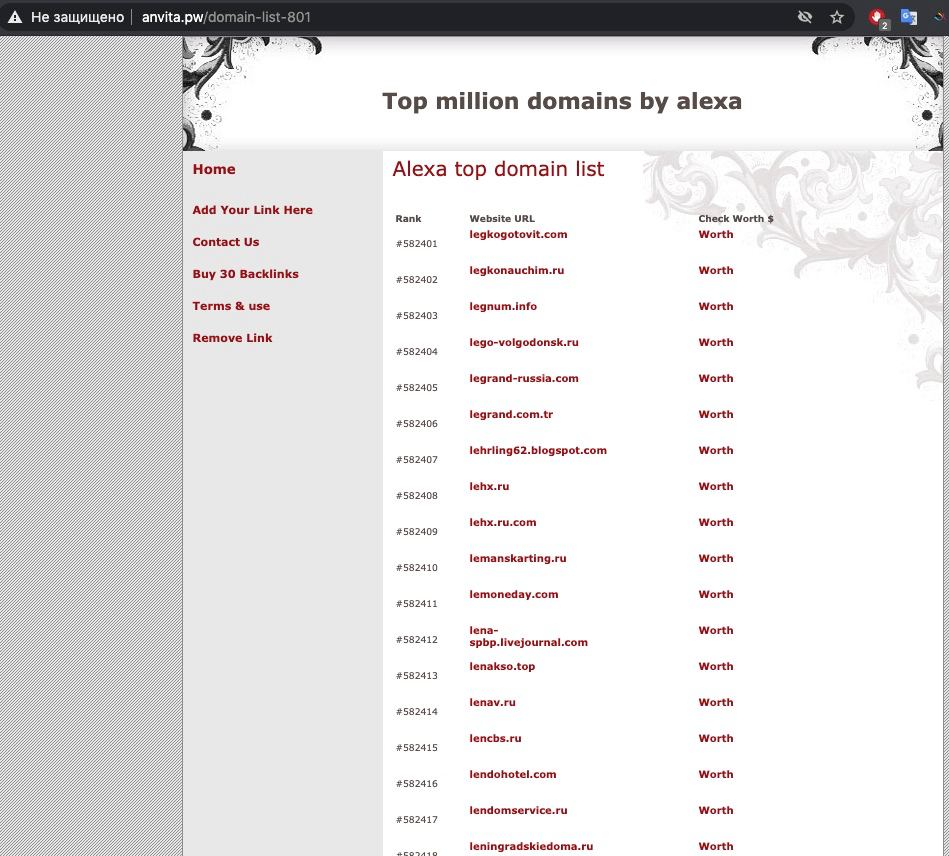Click the Не защищено security label
This screenshot has height=856, width=949.
[77, 17]
